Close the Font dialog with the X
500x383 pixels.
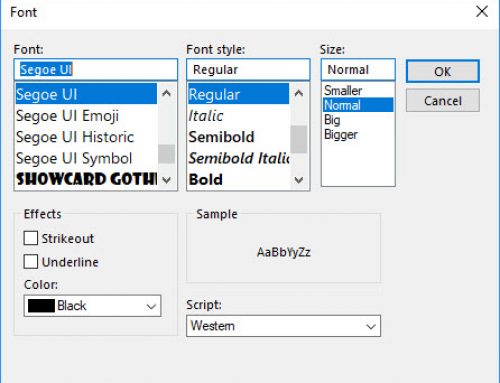tap(482, 12)
